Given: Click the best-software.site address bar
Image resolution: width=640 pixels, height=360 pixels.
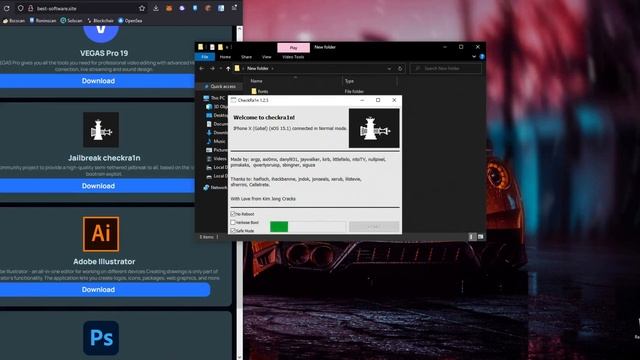Looking at the screenshot, I should tap(82, 8).
